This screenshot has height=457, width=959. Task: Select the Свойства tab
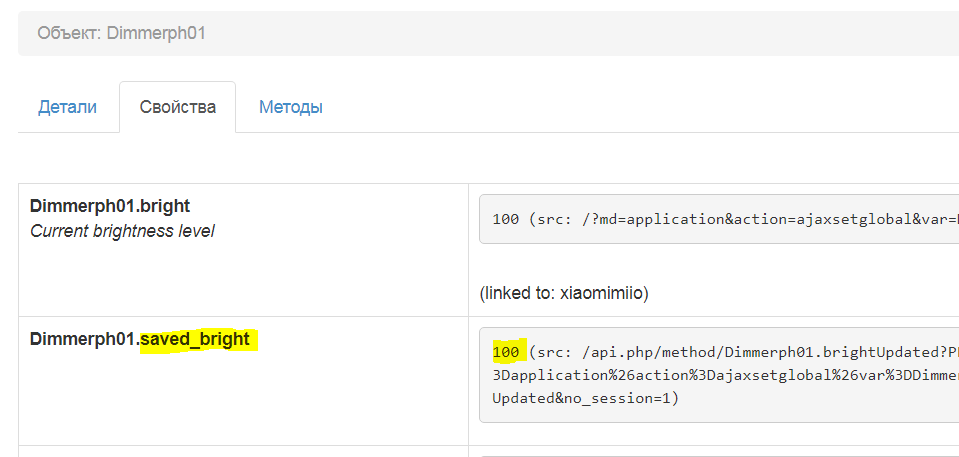click(178, 107)
